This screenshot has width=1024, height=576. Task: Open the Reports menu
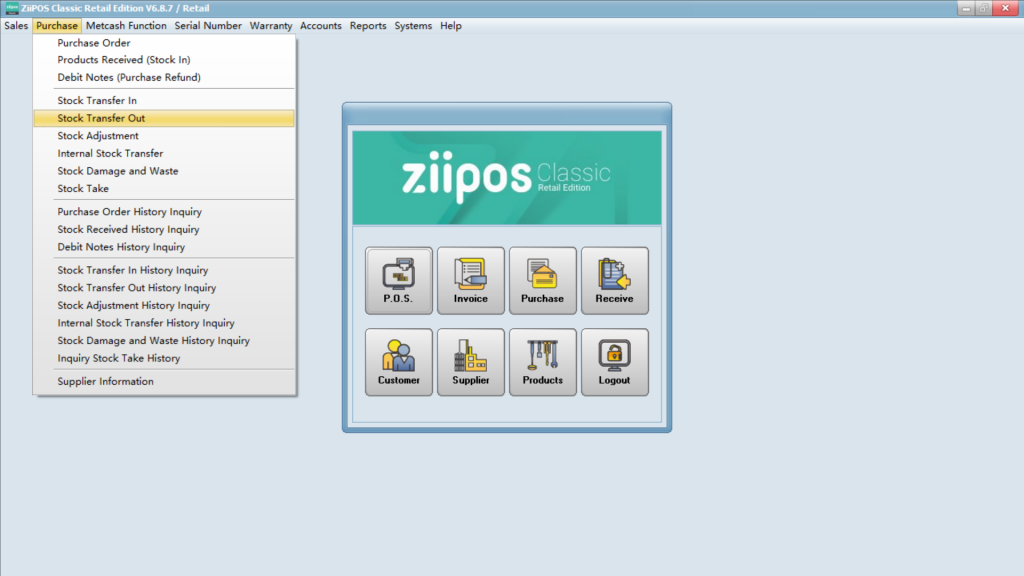click(368, 26)
